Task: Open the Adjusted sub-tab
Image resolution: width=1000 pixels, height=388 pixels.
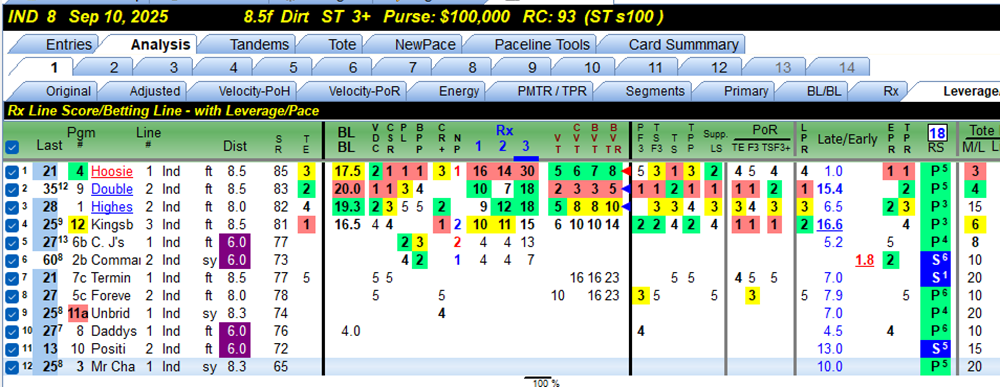Action: (x=155, y=91)
